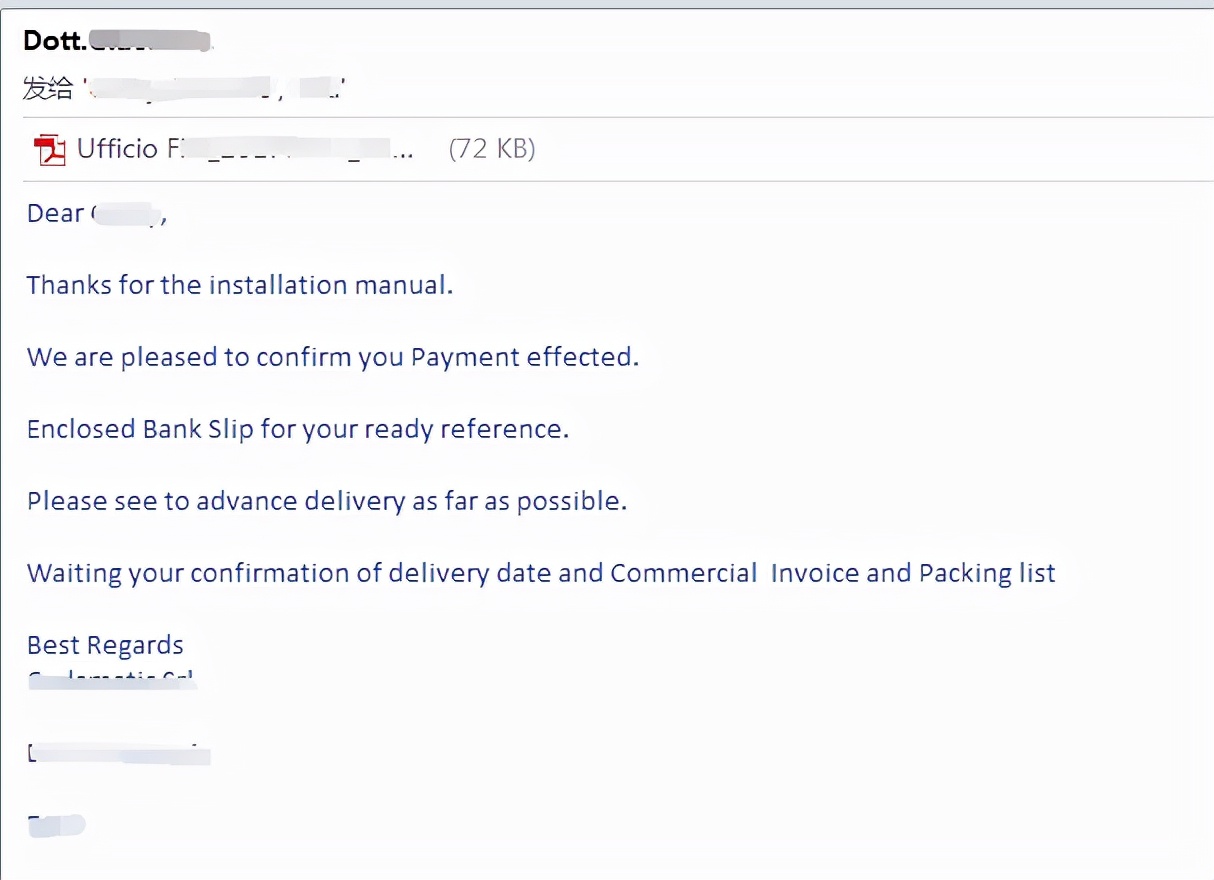Click the first blurred recipient address
This screenshot has width=1214, height=880.
click(180, 90)
